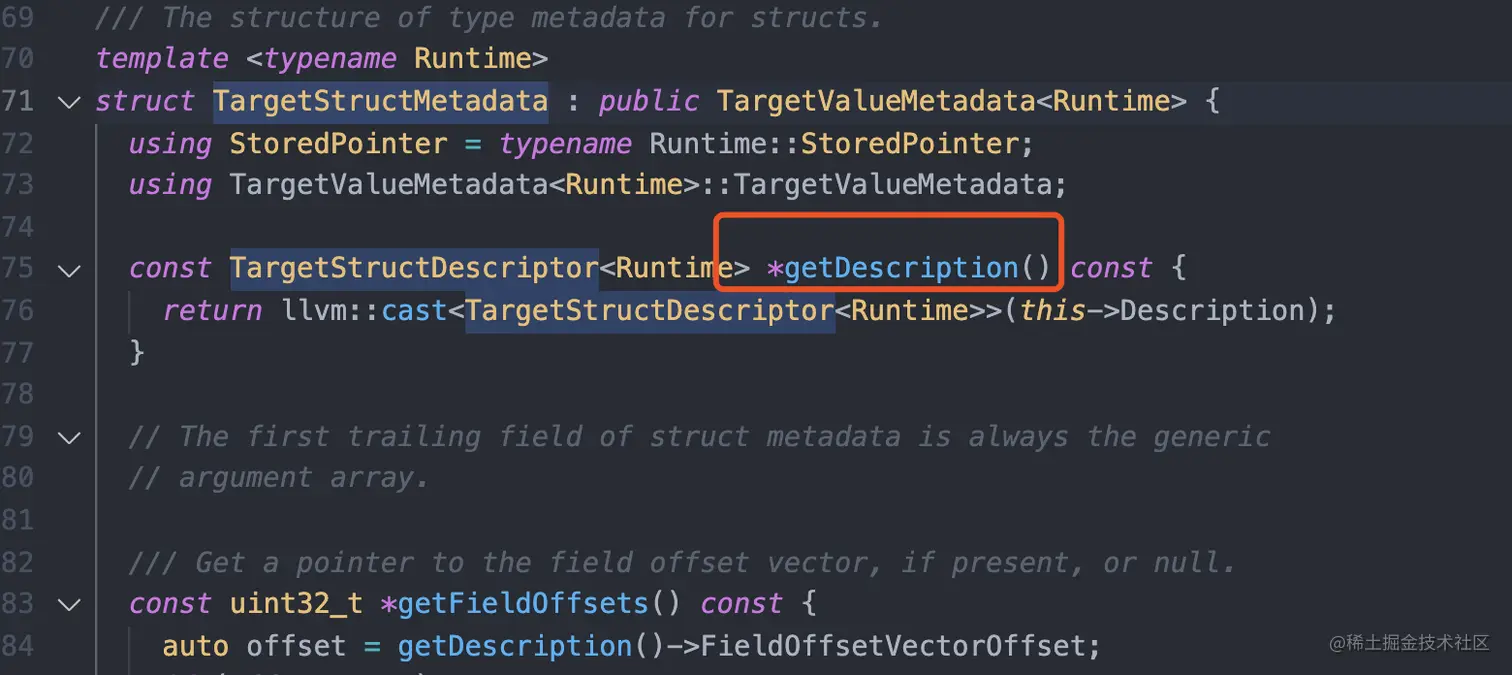The image size is (1512, 675).
Task: Fold the getDescription function at line 75
Action: (69, 270)
